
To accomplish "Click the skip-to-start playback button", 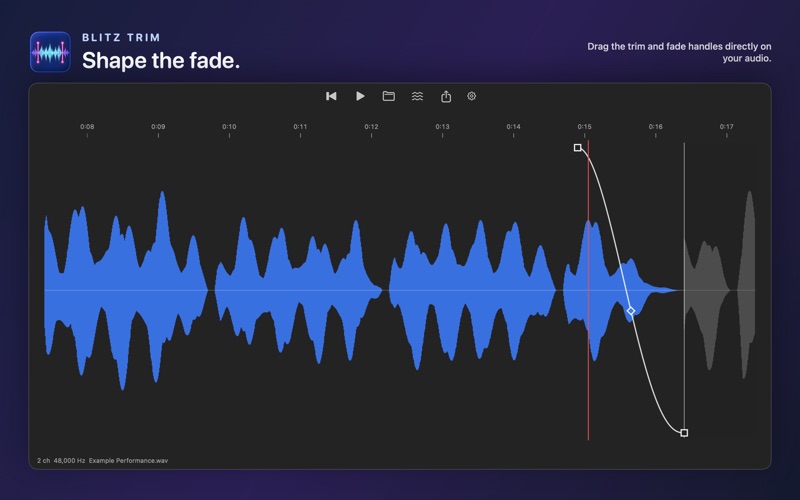I will [331, 96].
